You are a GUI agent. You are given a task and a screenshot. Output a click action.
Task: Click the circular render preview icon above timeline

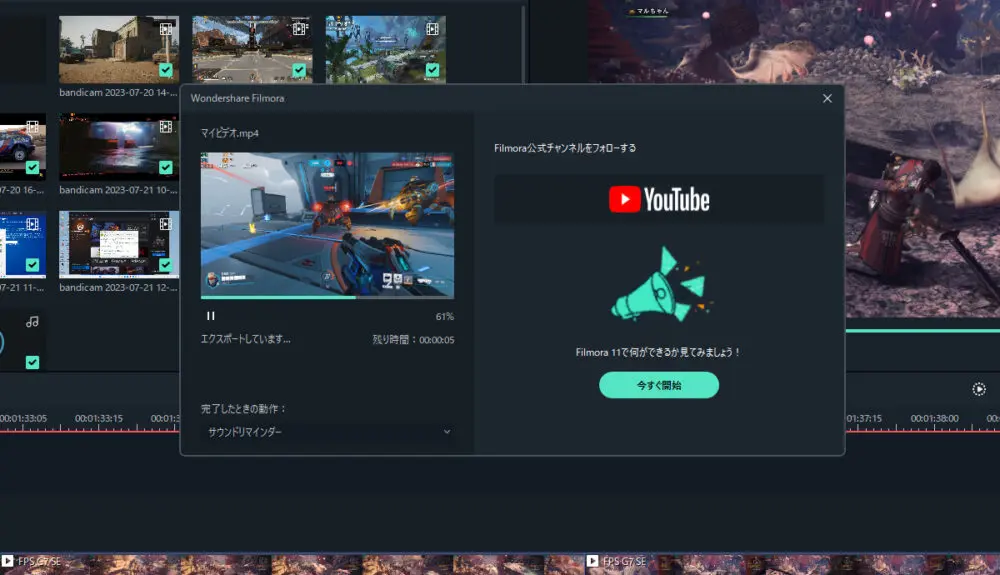(979, 389)
